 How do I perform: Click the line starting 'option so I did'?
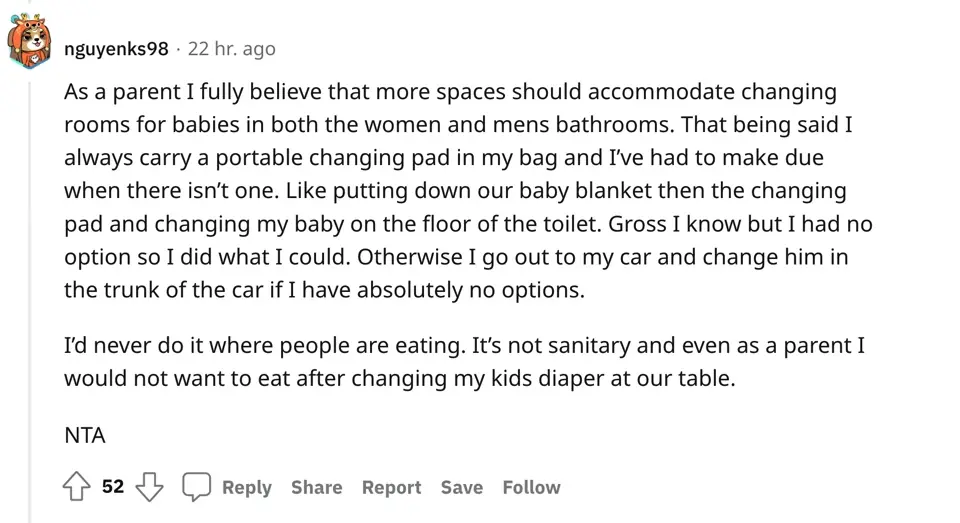click(x=455, y=257)
